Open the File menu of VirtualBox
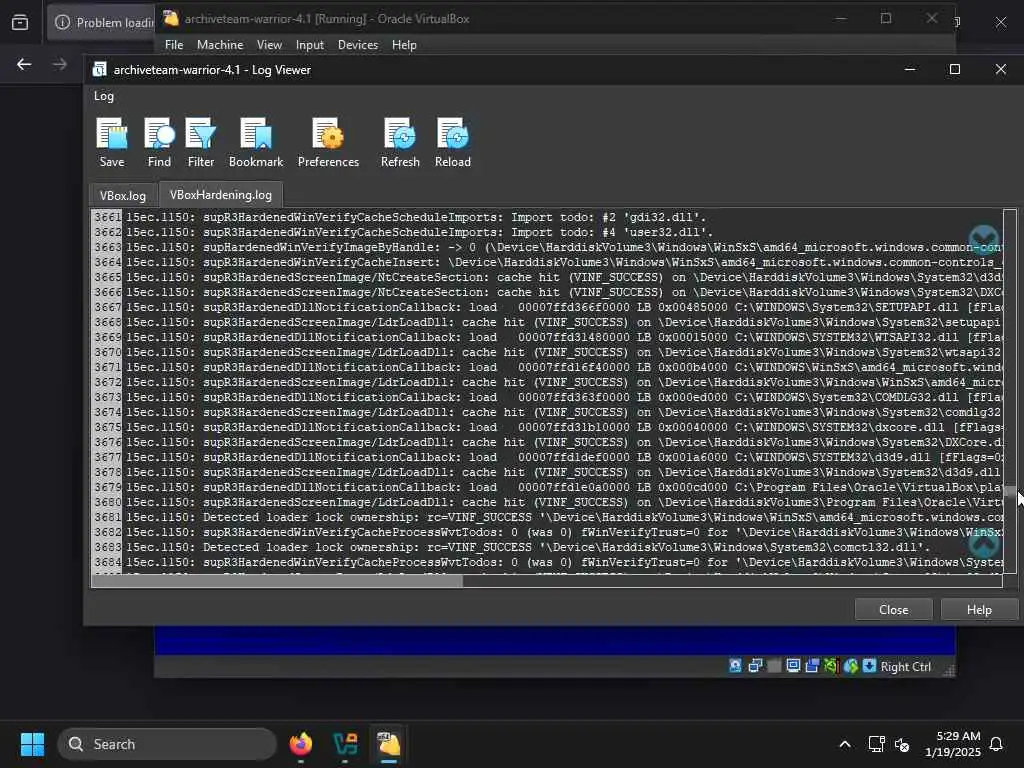This screenshot has height=768, width=1024. pyautogui.click(x=174, y=44)
